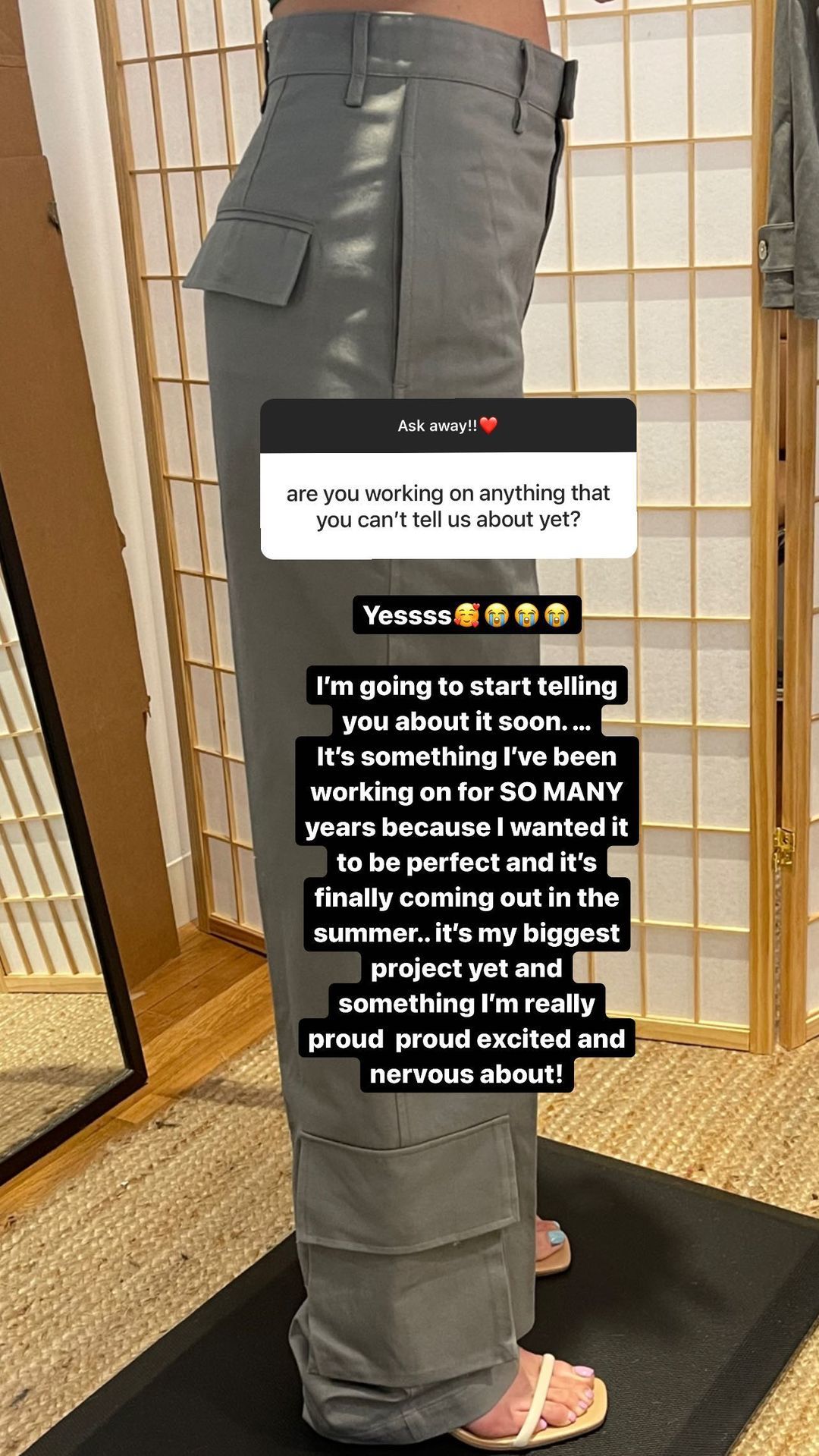The image size is (819, 1456).
Task: Tap the red heart emoji beside "Ask away!!"
Action: point(488,426)
